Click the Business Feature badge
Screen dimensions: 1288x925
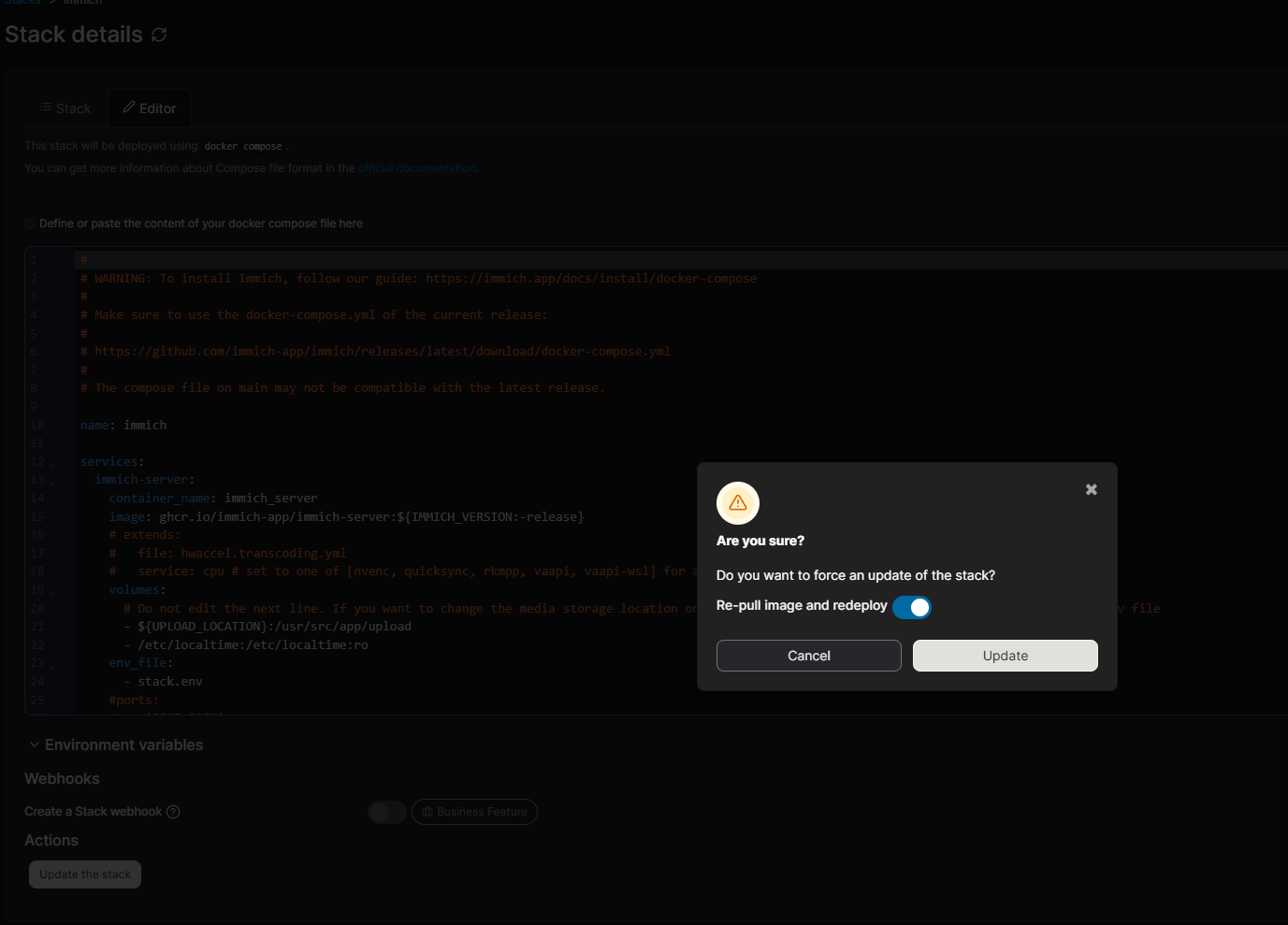(474, 812)
